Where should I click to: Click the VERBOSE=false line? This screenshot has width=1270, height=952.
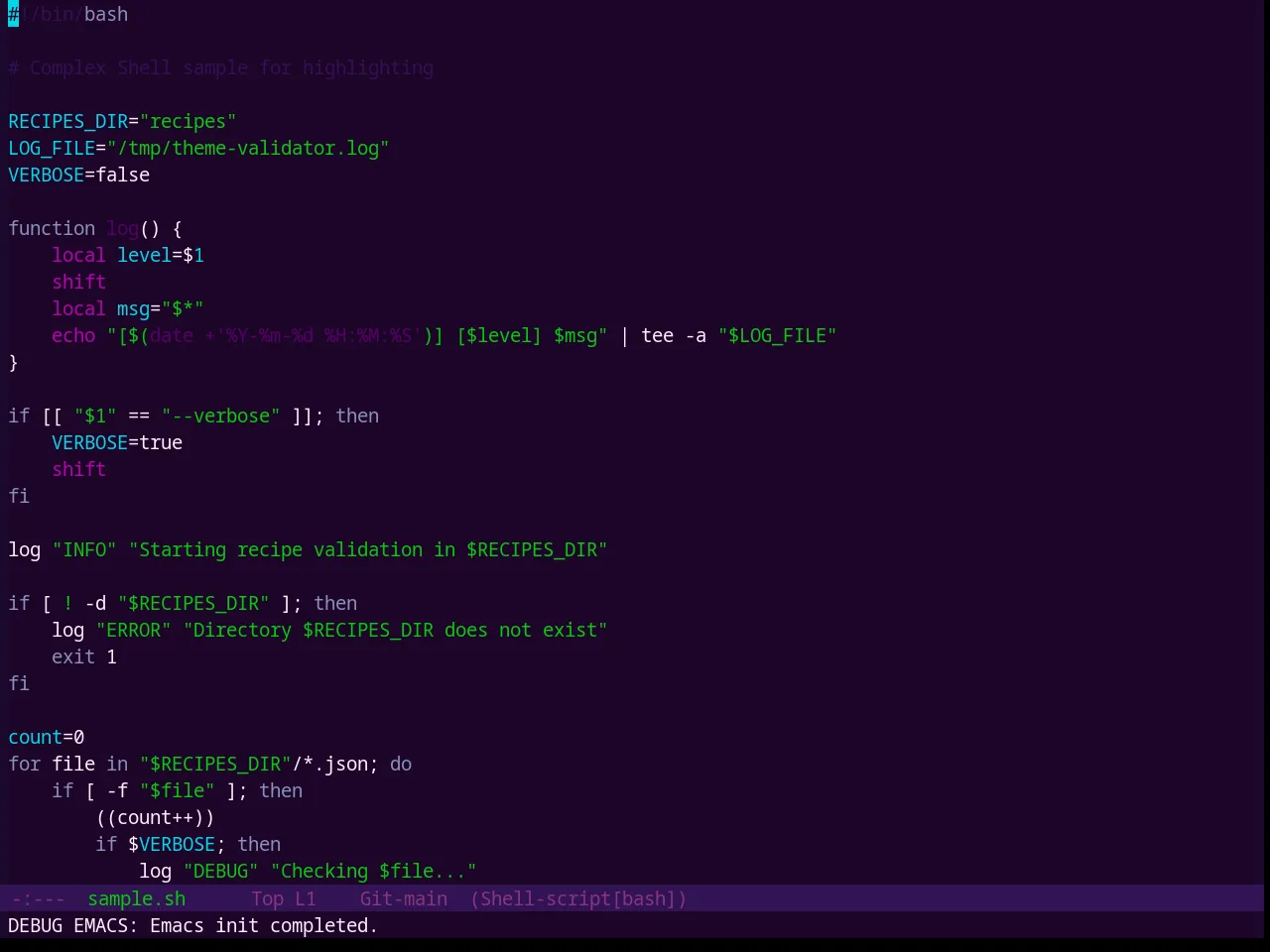[x=79, y=175]
